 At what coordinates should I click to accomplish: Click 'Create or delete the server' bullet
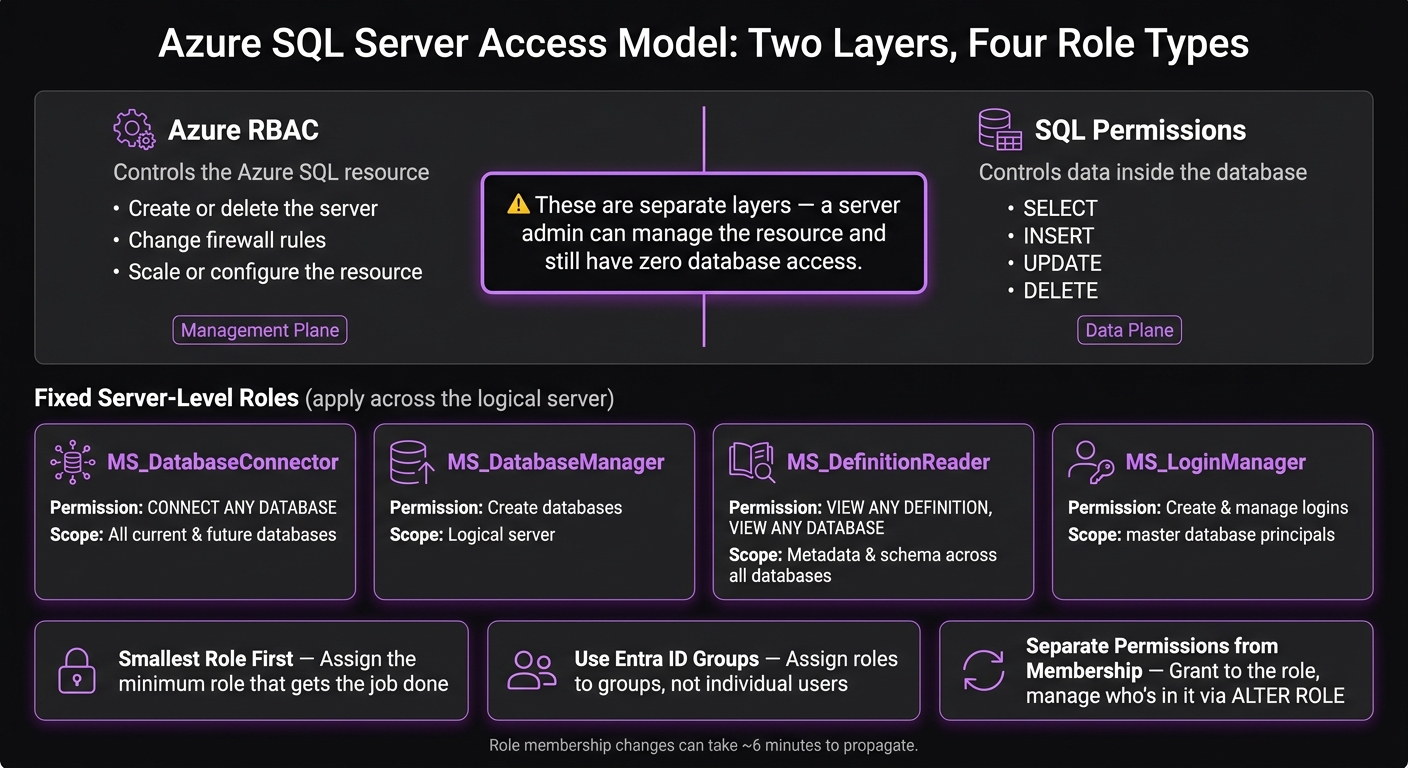click(253, 209)
